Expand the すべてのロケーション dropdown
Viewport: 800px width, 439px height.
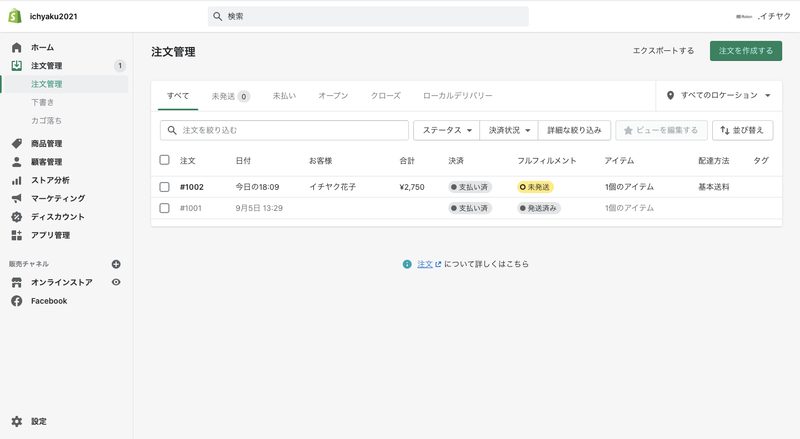718,95
